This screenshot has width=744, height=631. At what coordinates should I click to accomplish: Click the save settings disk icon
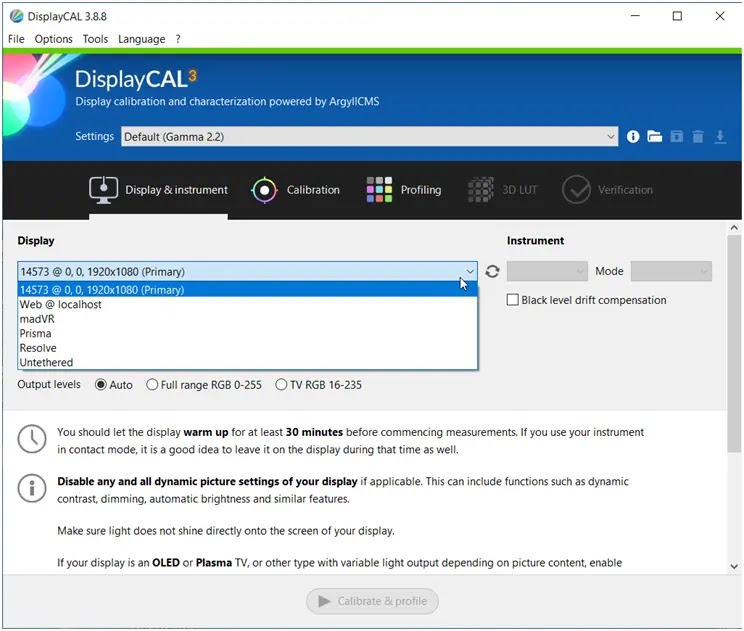[x=676, y=137]
